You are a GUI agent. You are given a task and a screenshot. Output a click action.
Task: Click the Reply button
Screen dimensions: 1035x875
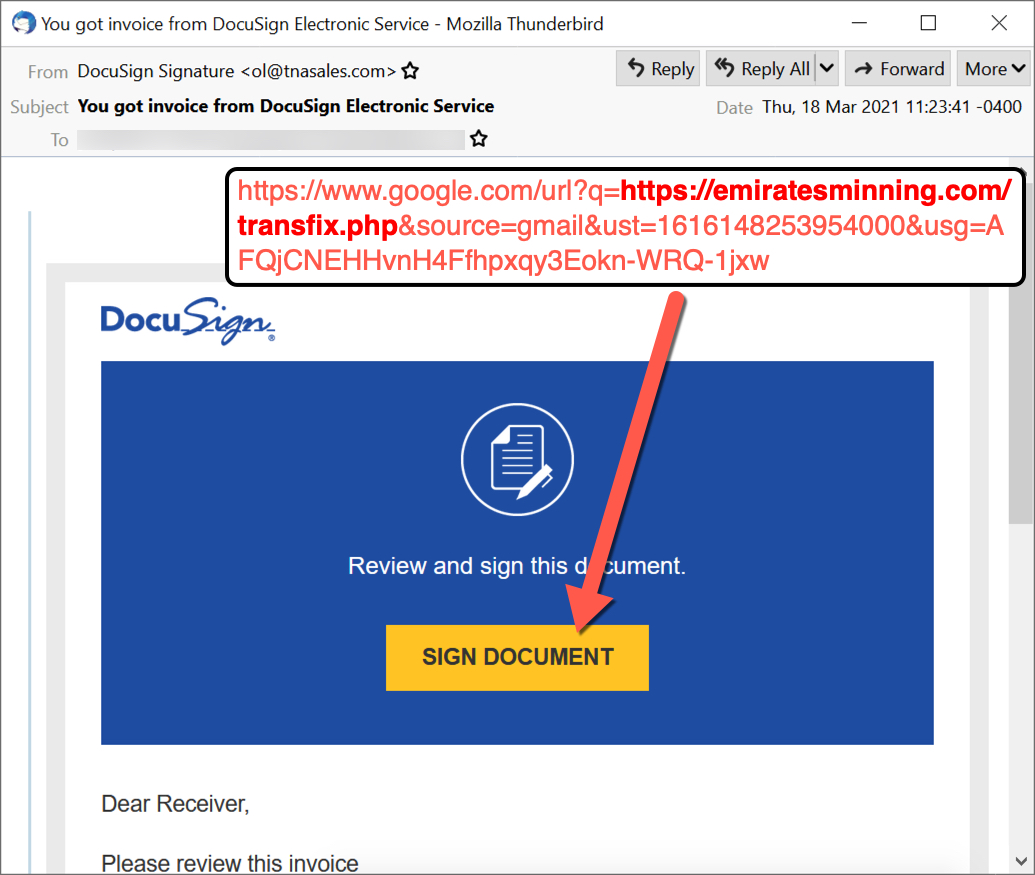pos(657,69)
